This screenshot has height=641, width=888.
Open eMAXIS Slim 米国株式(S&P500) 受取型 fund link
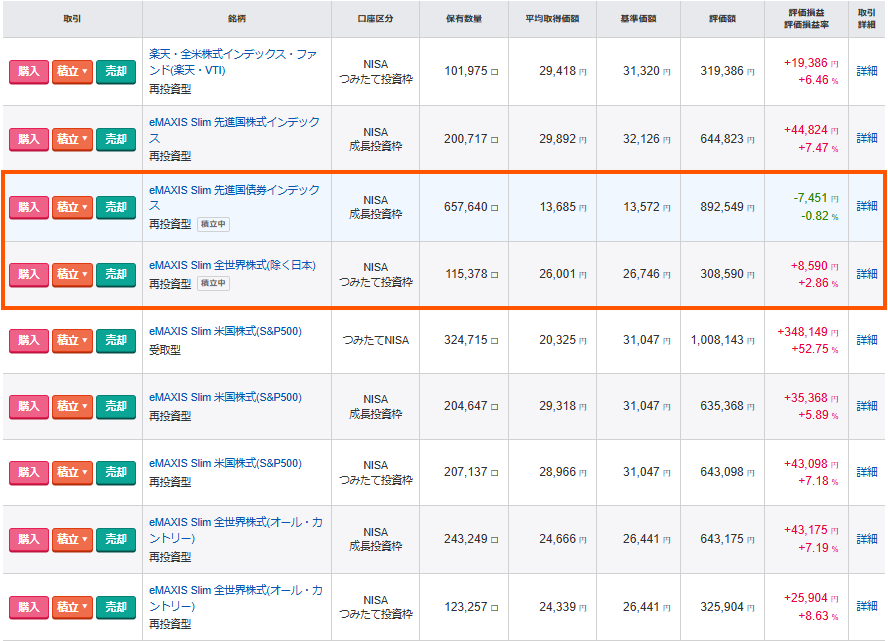coord(225,331)
